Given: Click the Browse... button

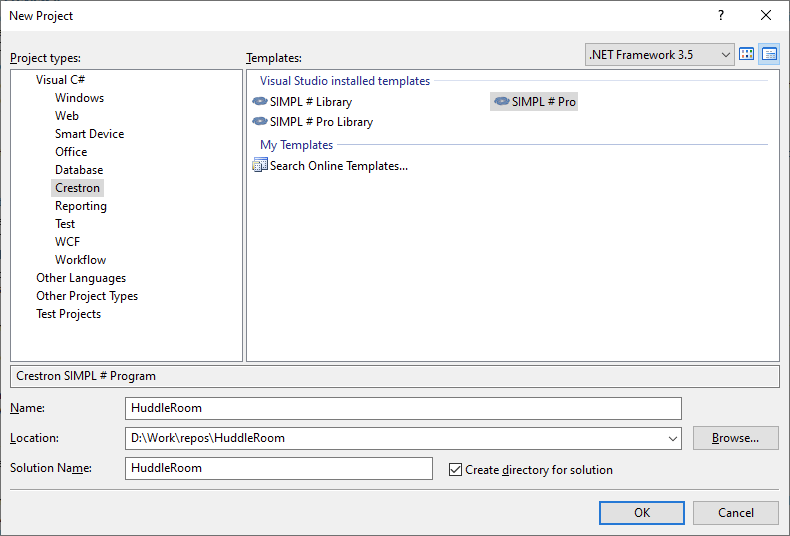Looking at the screenshot, I should [735, 438].
